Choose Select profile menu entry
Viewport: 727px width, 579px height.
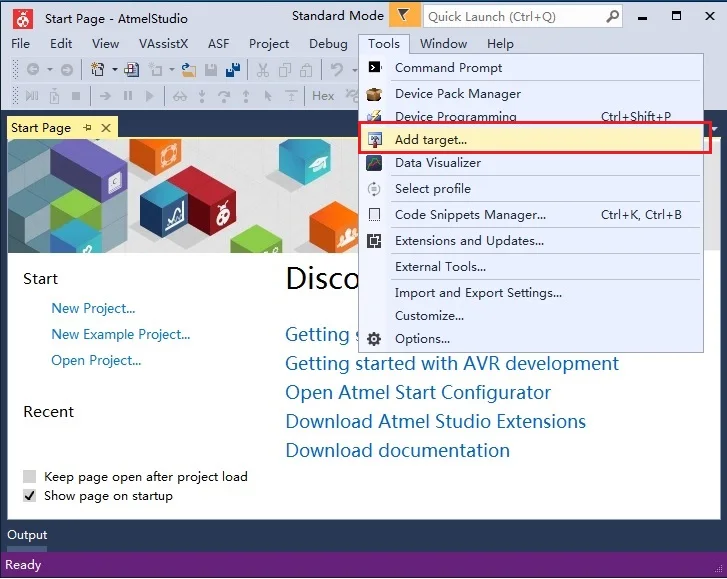click(532, 189)
